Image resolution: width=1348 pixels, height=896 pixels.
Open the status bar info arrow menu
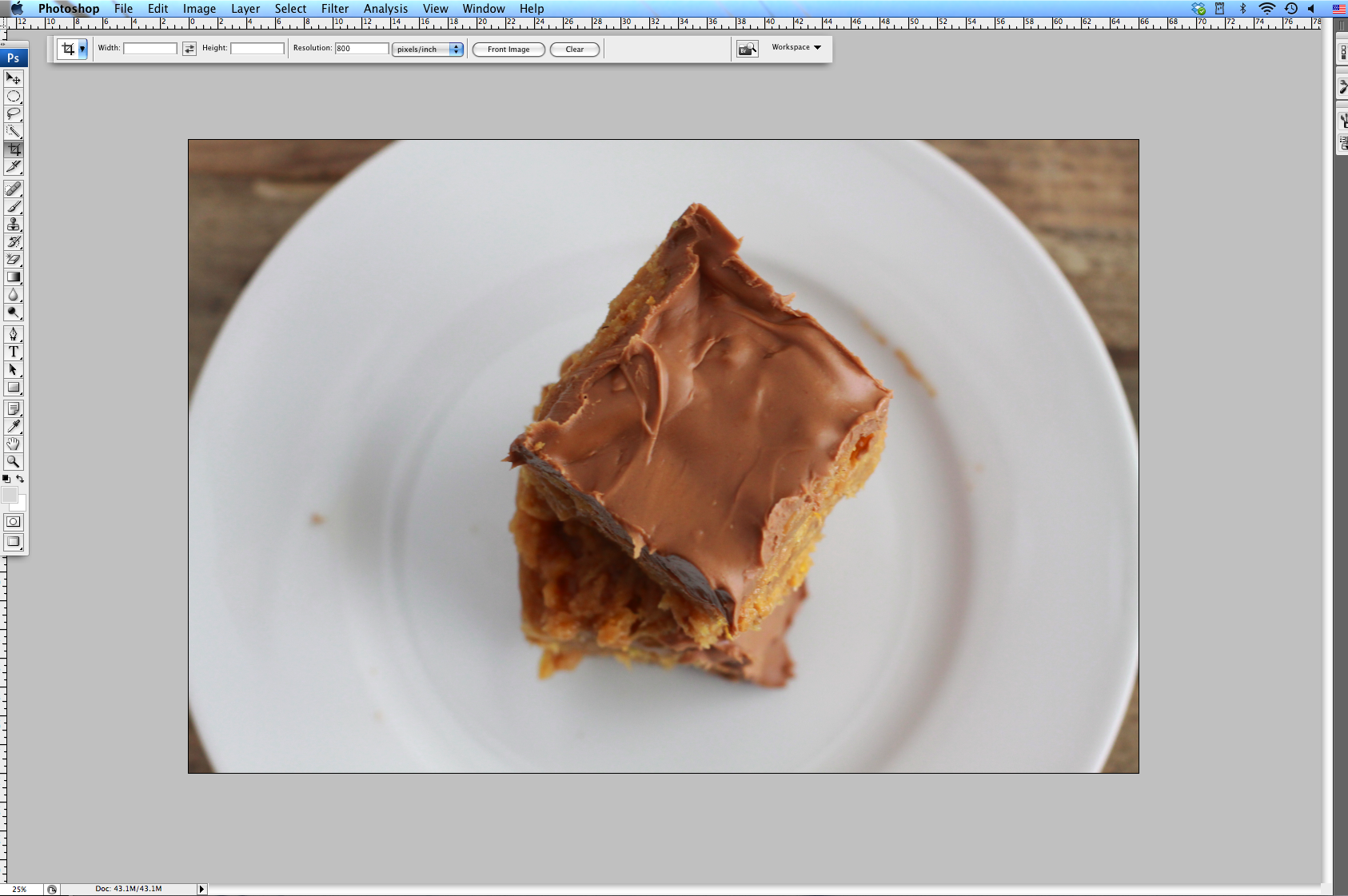click(201, 889)
